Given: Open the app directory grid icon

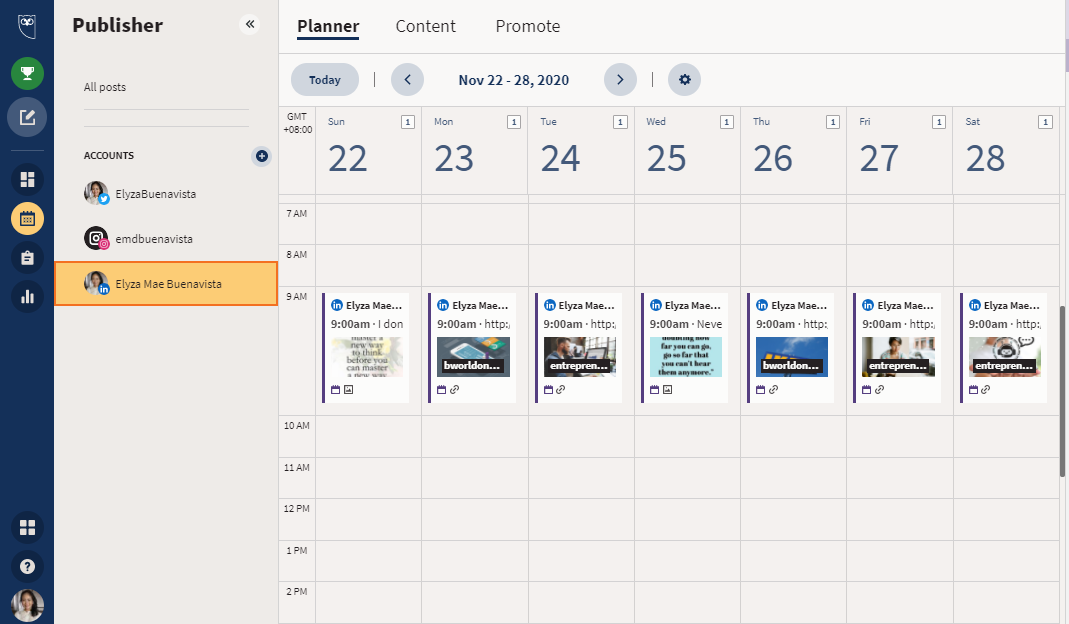Looking at the screenshot, I should click(x=27, y=527).
